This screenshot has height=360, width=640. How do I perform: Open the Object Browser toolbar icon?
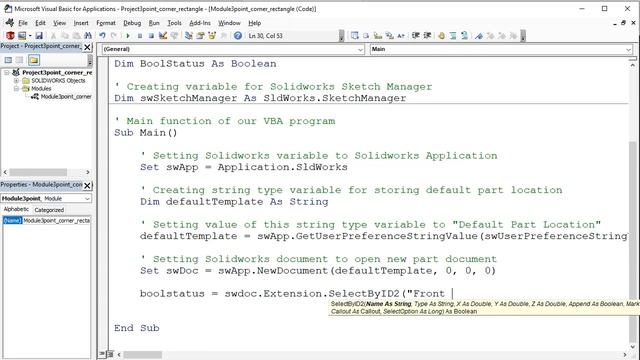click(212, 36)
